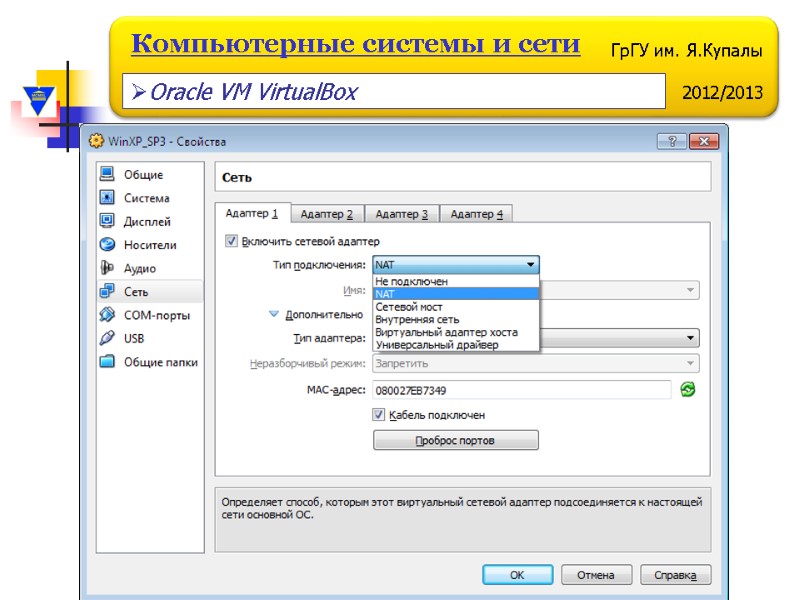
Task: Click the COM-порты connector icon
Action: pyautogui.click(x=107, y=315)
